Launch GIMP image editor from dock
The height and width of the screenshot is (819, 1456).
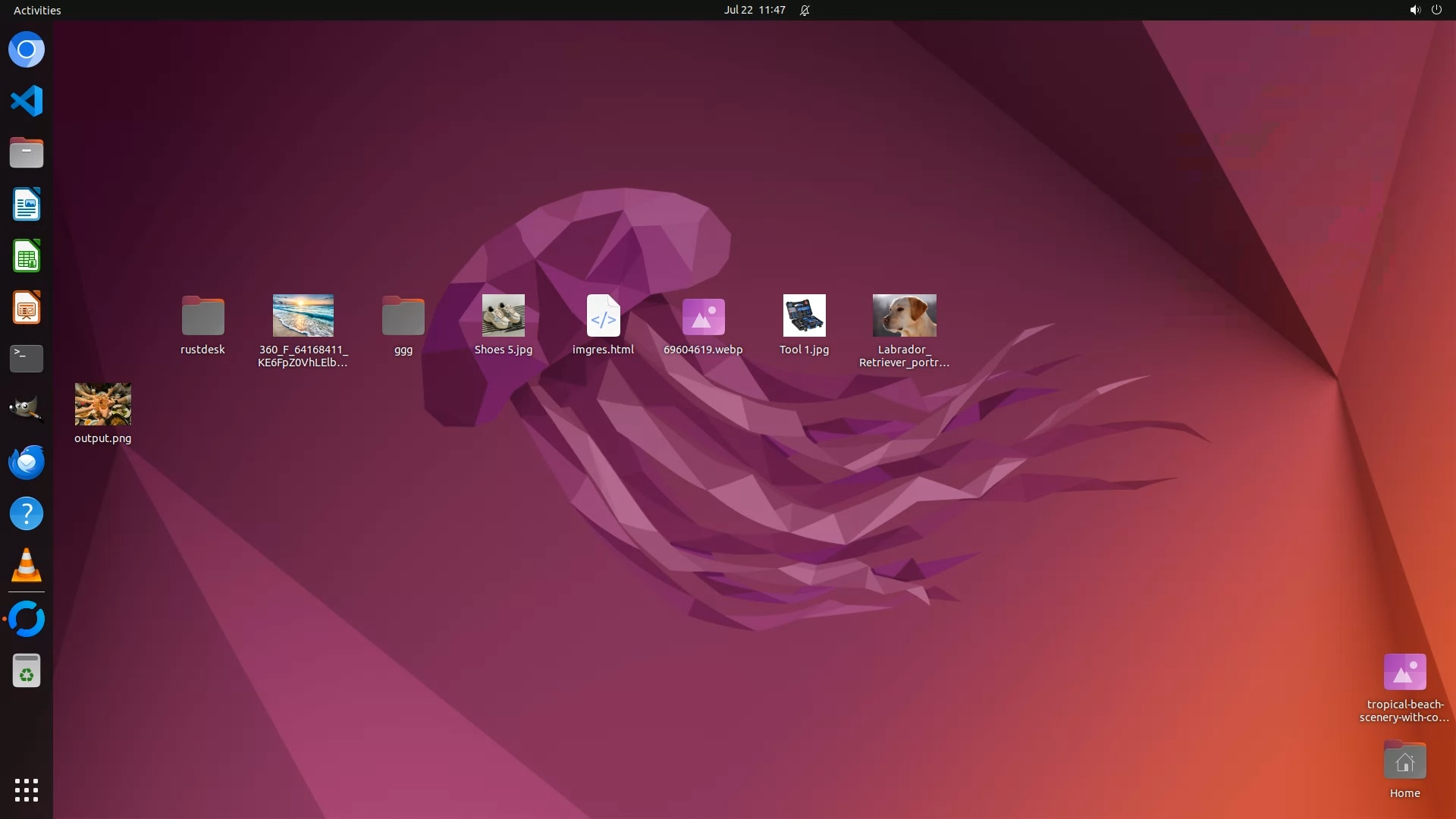[27, 409]
